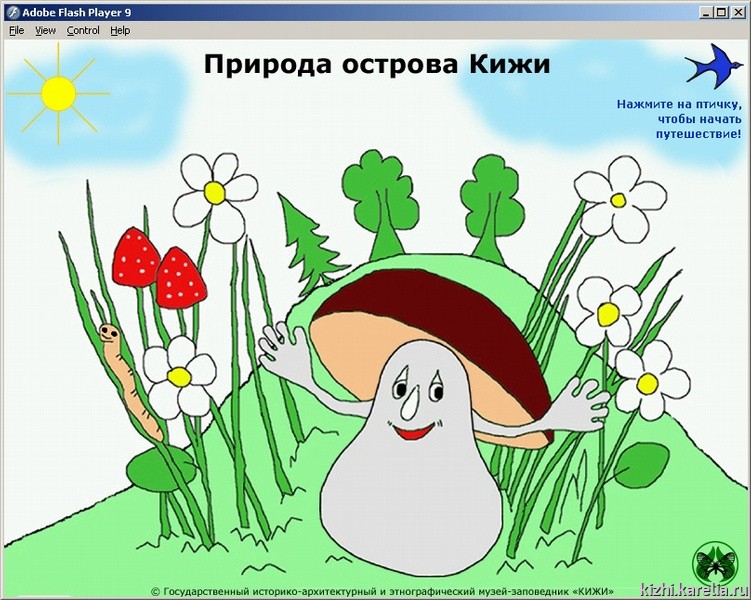Click the yellow sun in the sky
Image resolution: width=751 pixels, height=600 pixels.
pos(58,93)
